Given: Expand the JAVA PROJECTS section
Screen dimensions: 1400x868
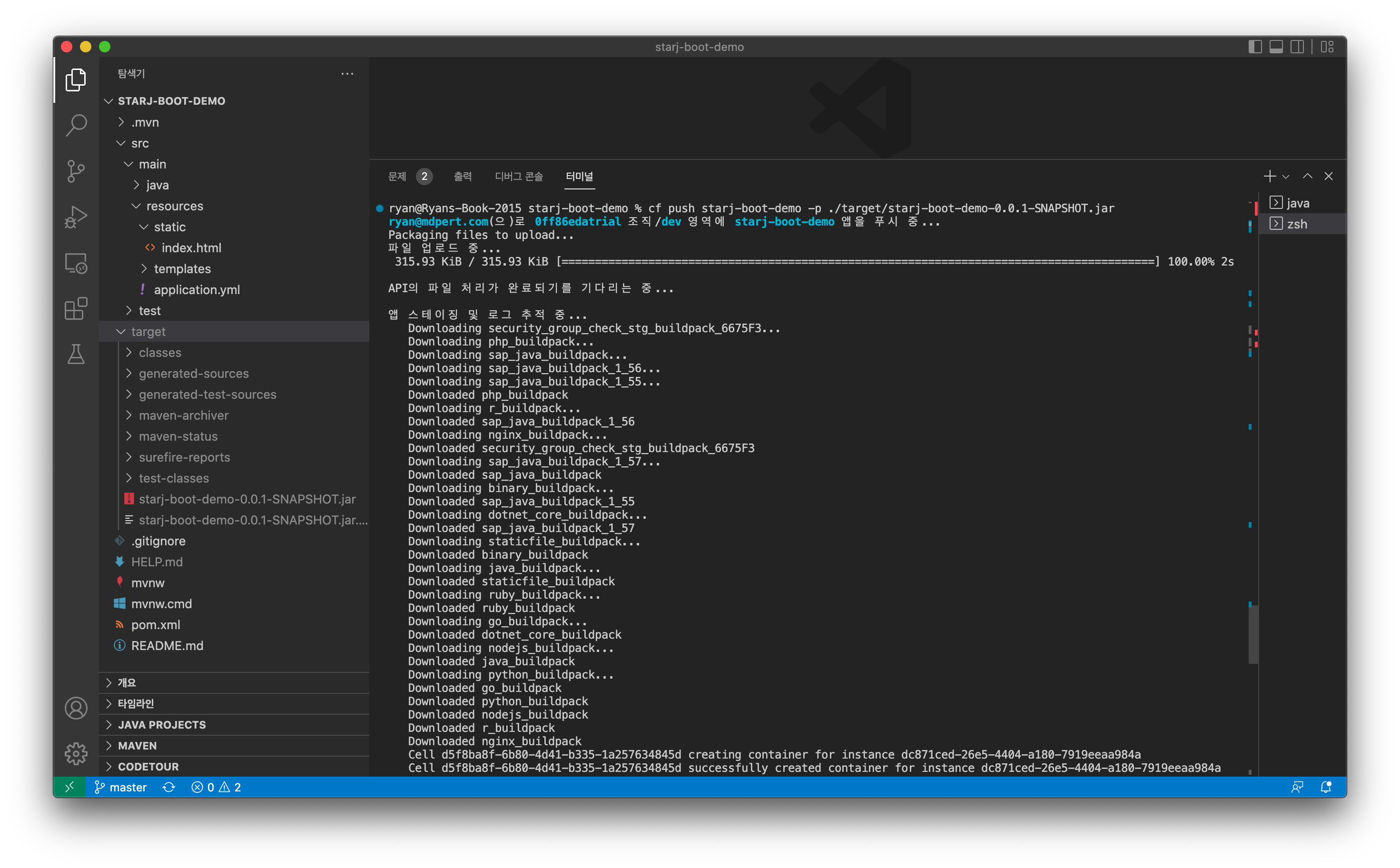Looking at the screenshot, I should tap(161, 724).
